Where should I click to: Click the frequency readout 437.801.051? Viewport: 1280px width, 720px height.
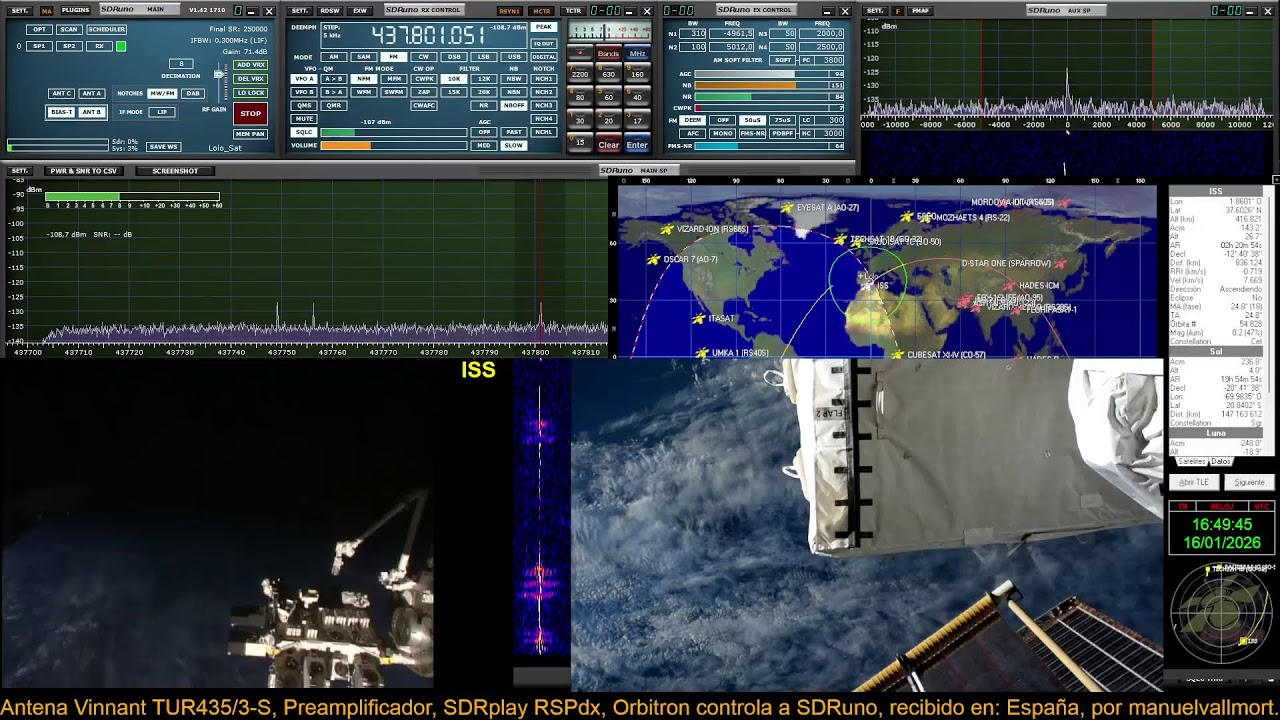point(429,35)
